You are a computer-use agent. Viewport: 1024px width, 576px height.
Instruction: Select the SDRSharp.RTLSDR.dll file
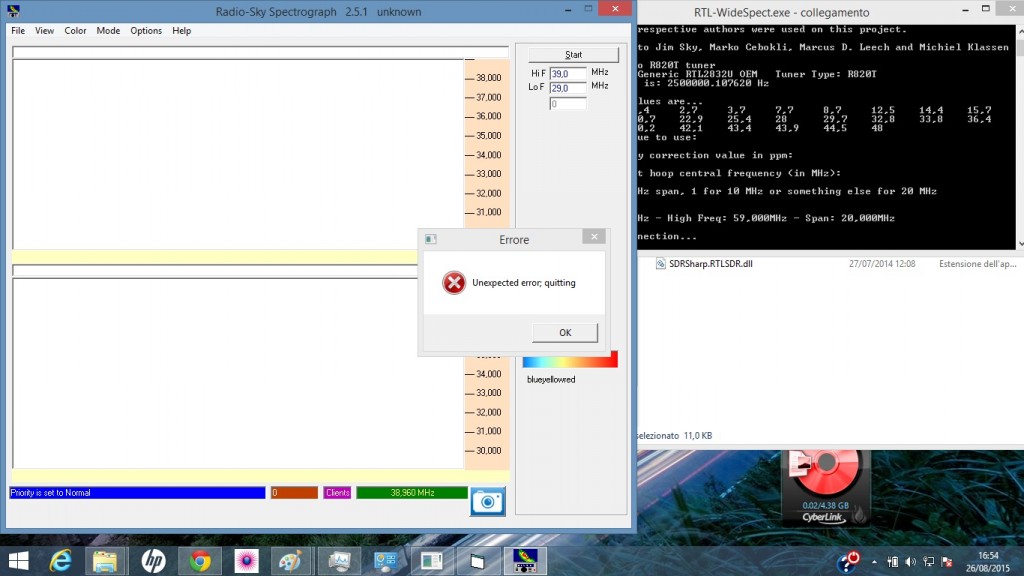pos(711,264)
